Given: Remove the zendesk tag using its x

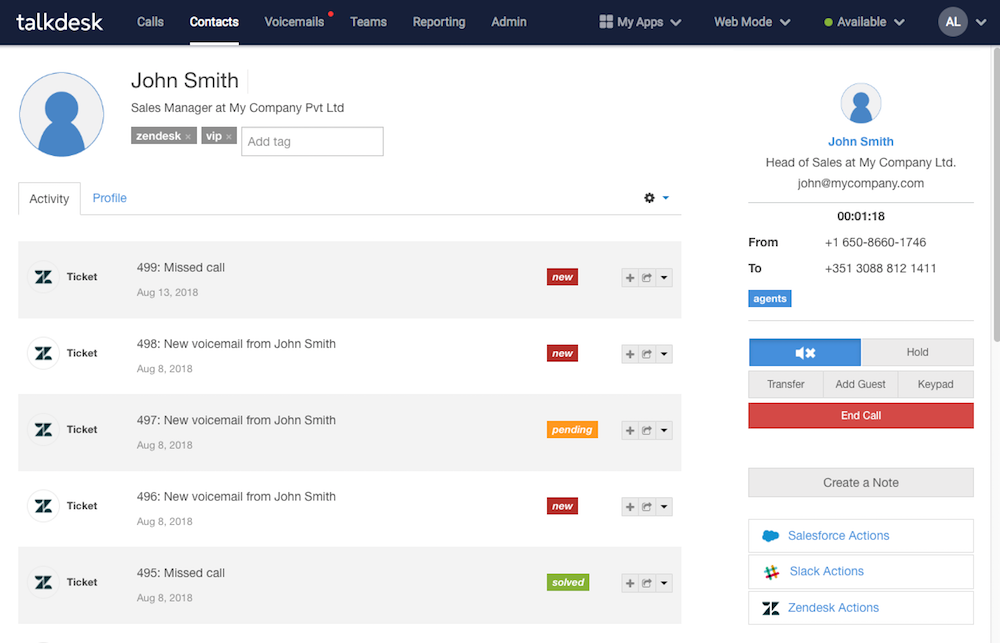Looking at the screenshot, I should (x=188, y=137).
